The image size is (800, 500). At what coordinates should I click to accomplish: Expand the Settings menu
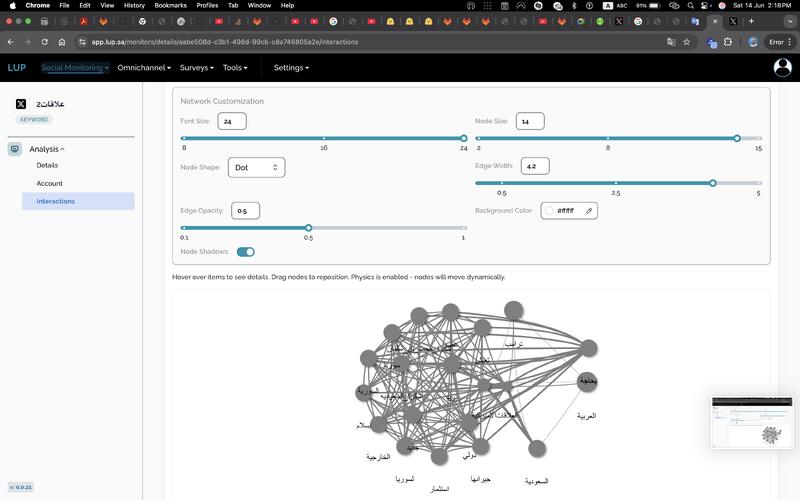(291, 67)
